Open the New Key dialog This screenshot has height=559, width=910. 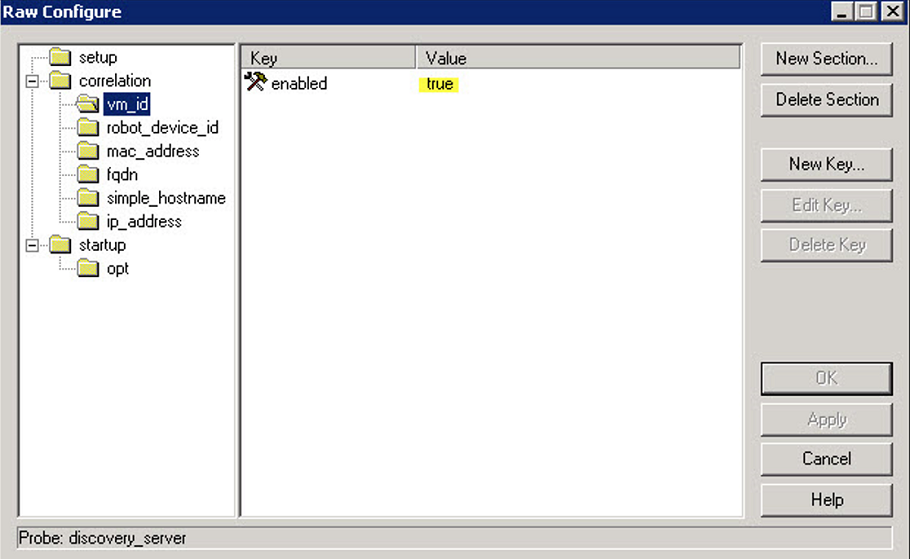(x=826, y=164)
